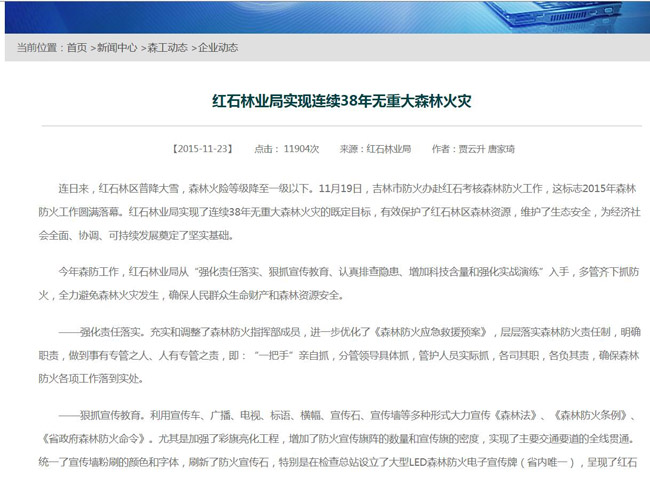Click the article title about 红石林业局

[x=325, y=101]
